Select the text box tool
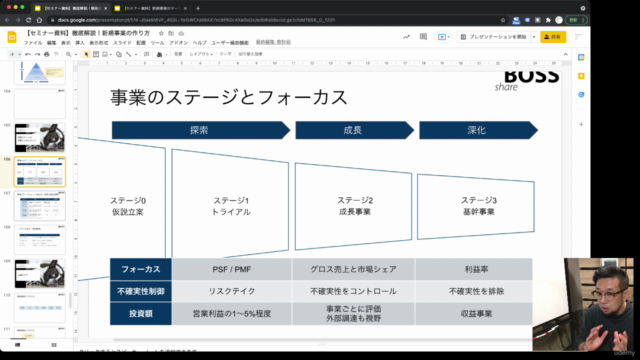The width and height of the screenshot is (640, 360). 96,54
